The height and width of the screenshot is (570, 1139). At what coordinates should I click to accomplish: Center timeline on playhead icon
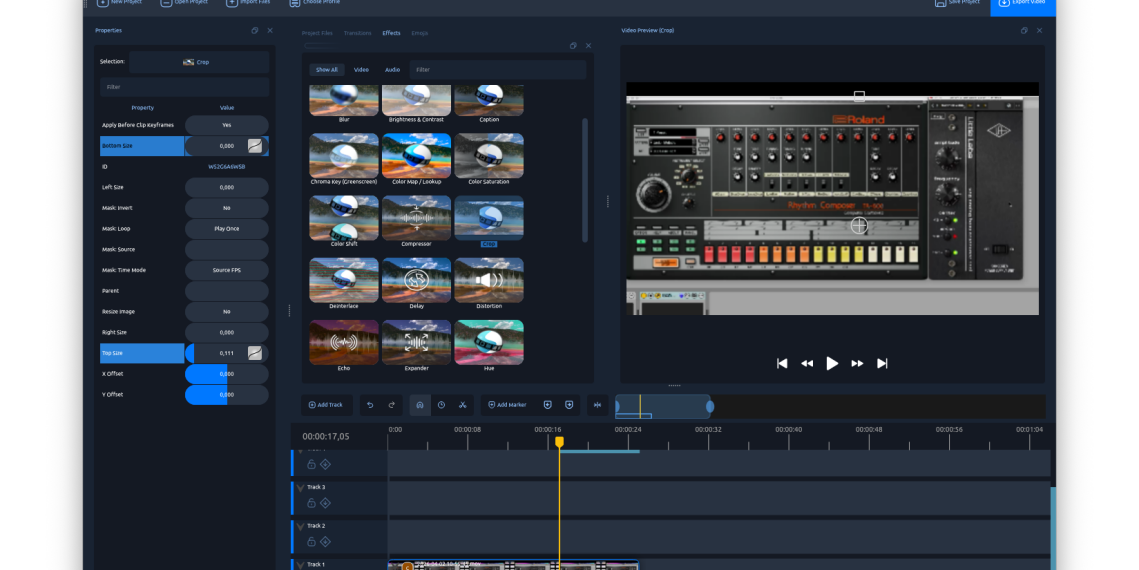click(x=598, y=405)
